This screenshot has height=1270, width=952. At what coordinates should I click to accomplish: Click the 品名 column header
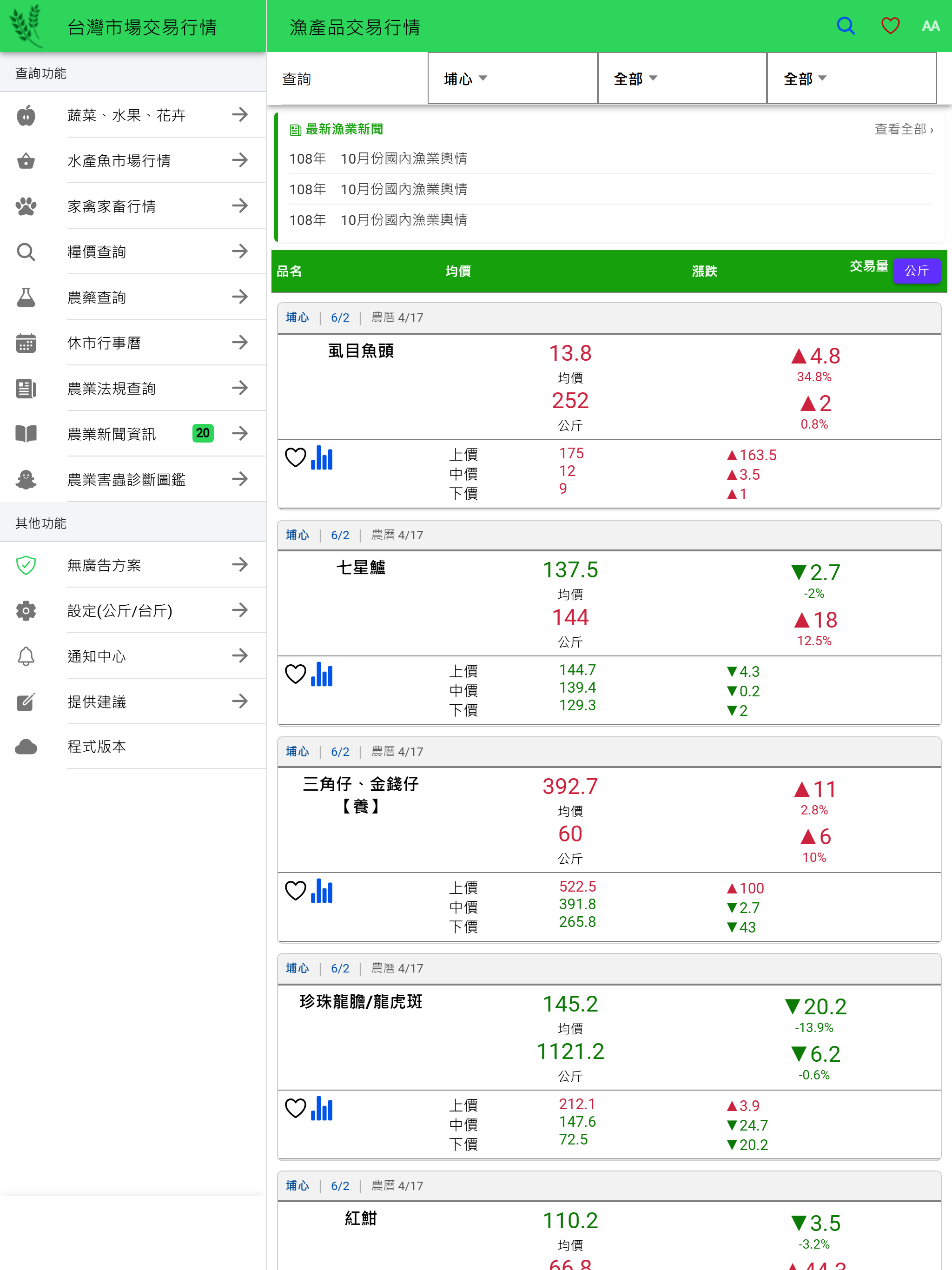click(x=289, y=271)
